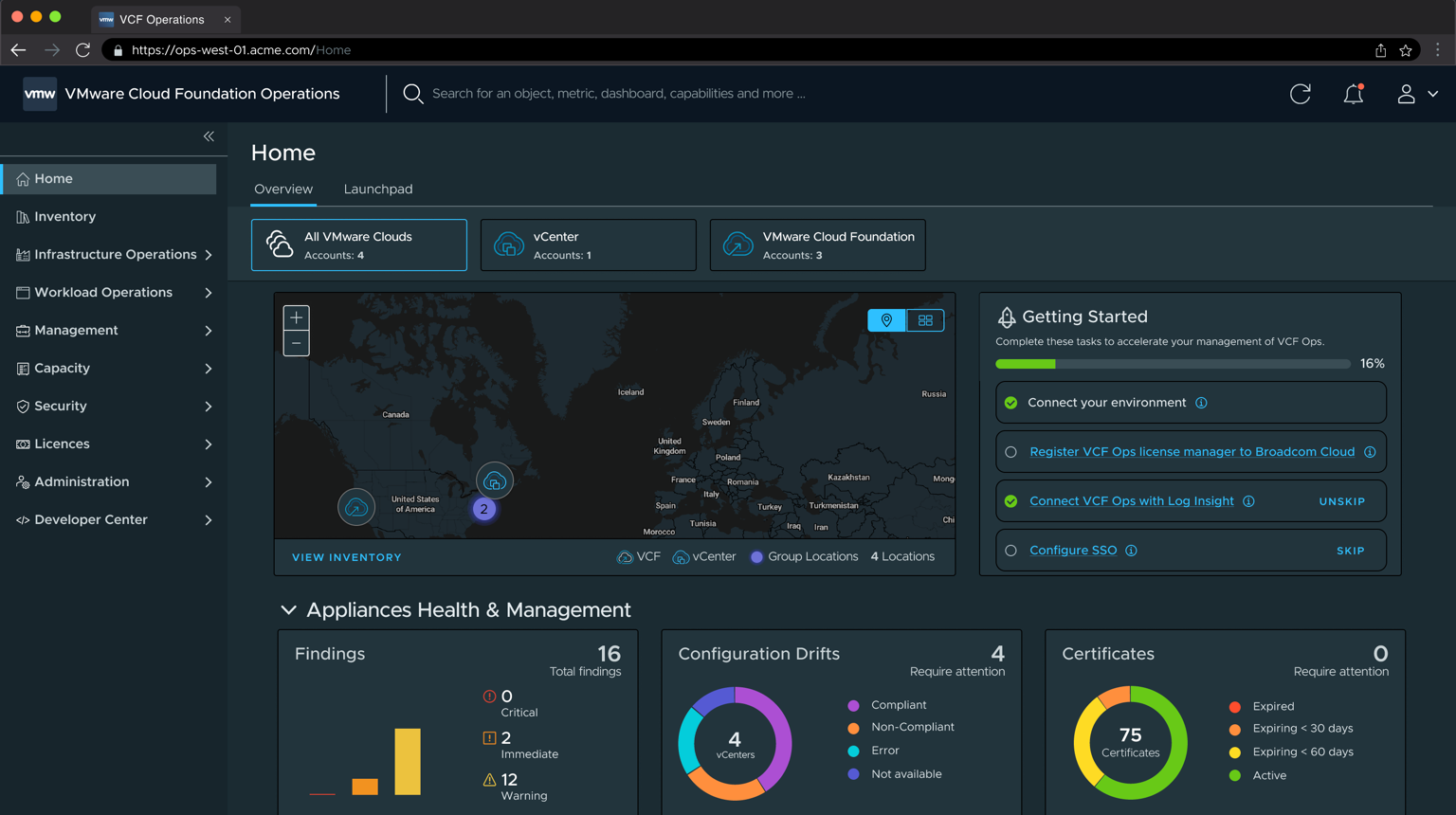Image resolution: width=1456 pixels, height=815 pixels.
Task: Zoom in on the map
Action: coord(297,318)
